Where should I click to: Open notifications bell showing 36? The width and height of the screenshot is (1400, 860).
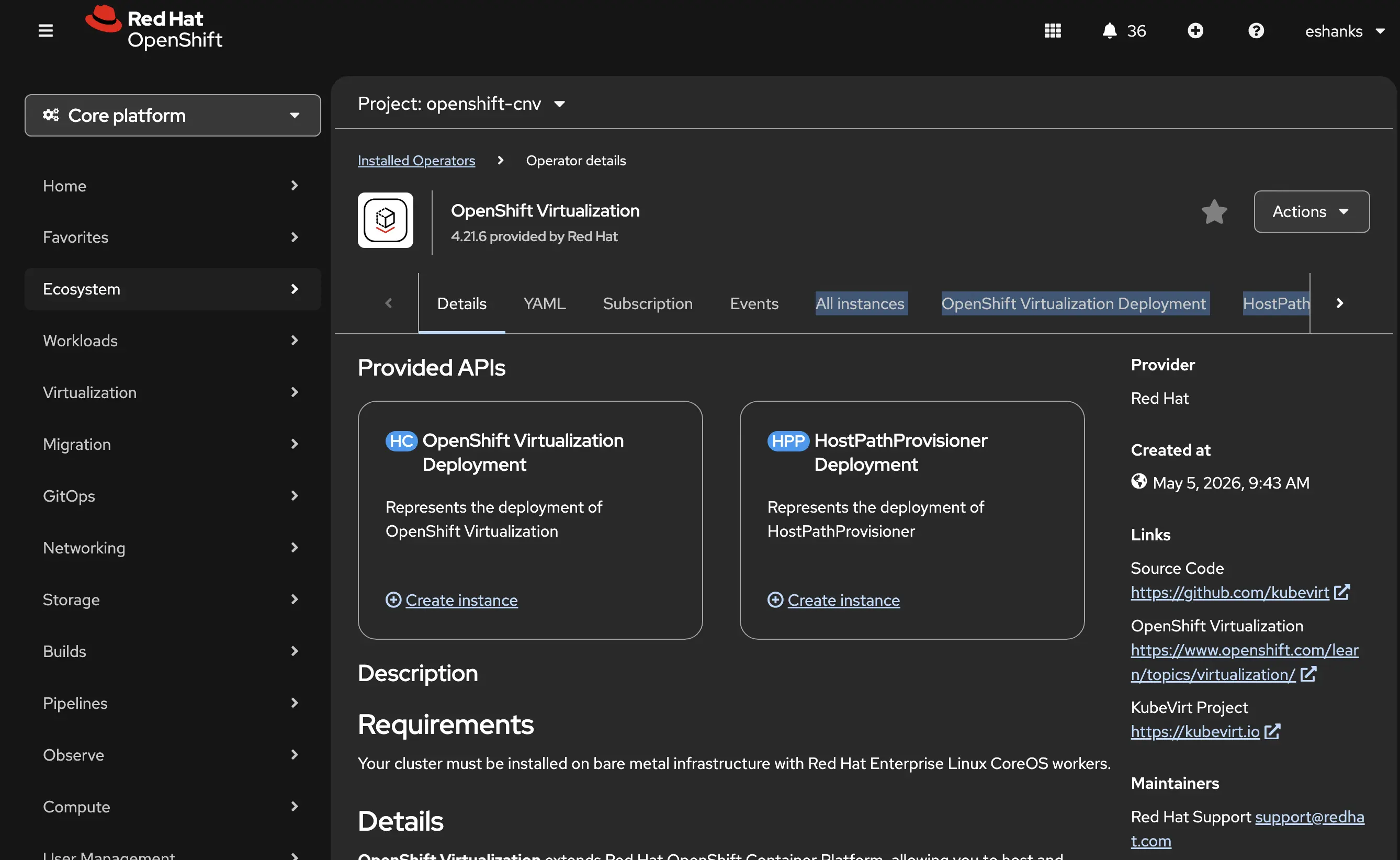[x=1124, y=31]
